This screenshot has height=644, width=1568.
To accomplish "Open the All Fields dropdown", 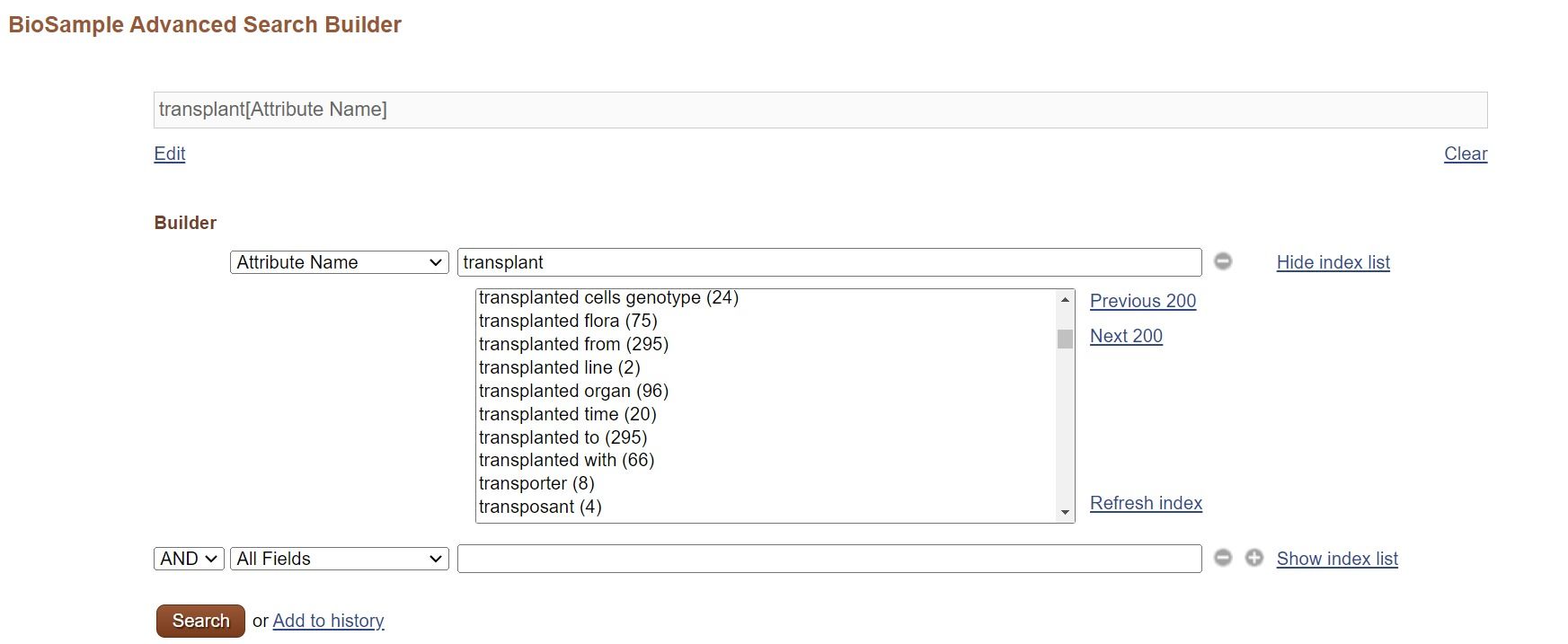I will pyautogui.click(x=339, y=559).
